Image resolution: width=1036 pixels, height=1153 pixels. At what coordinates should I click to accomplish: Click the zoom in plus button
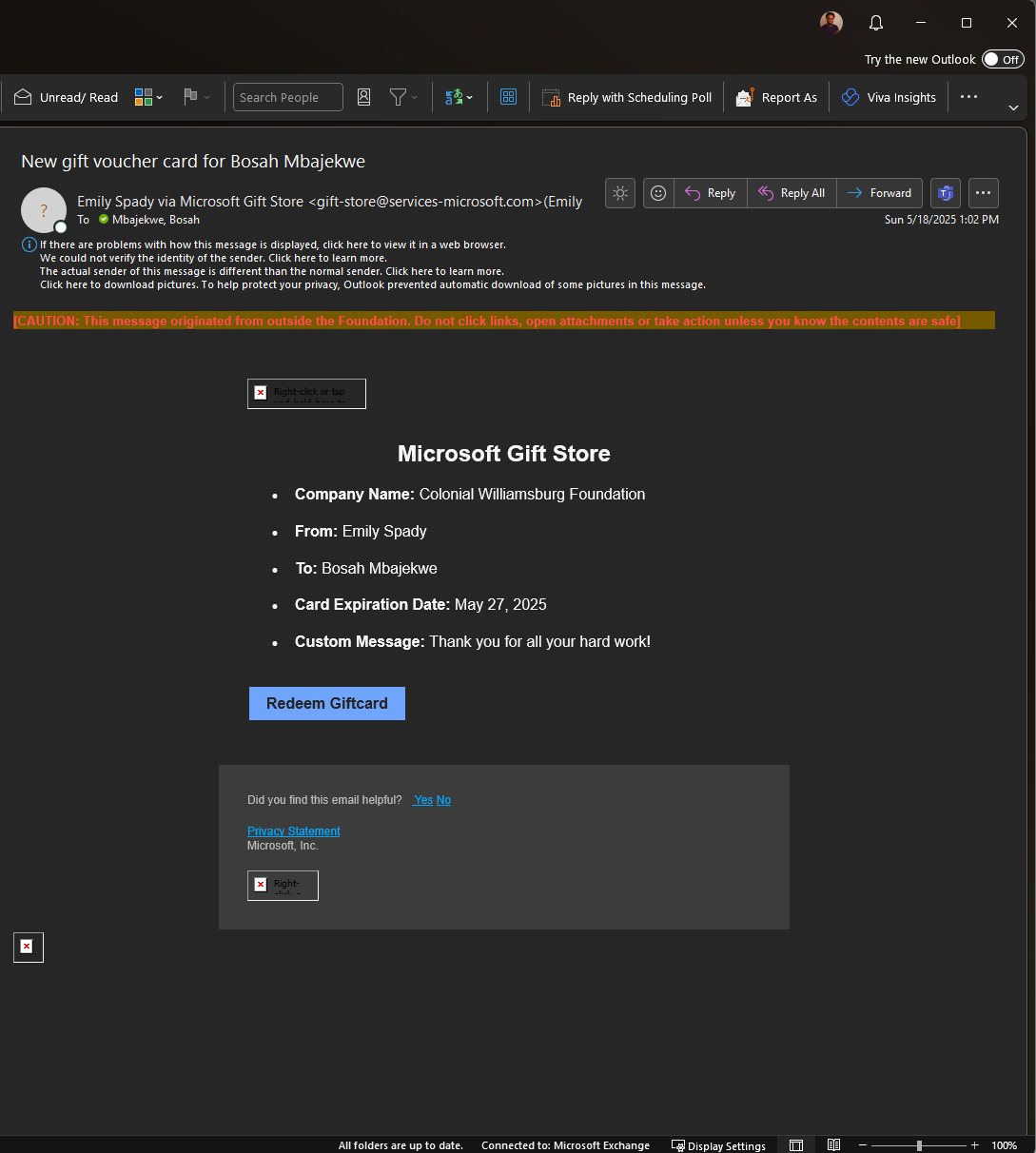(974, 1145)
